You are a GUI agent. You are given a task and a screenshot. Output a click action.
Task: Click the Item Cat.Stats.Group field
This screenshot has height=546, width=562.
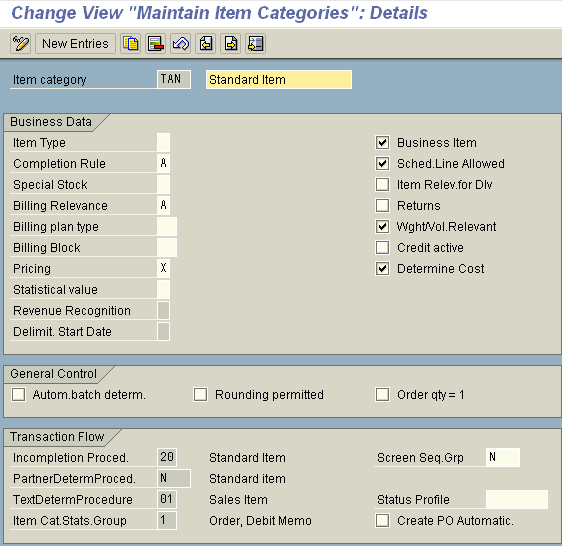pos(167,520)
